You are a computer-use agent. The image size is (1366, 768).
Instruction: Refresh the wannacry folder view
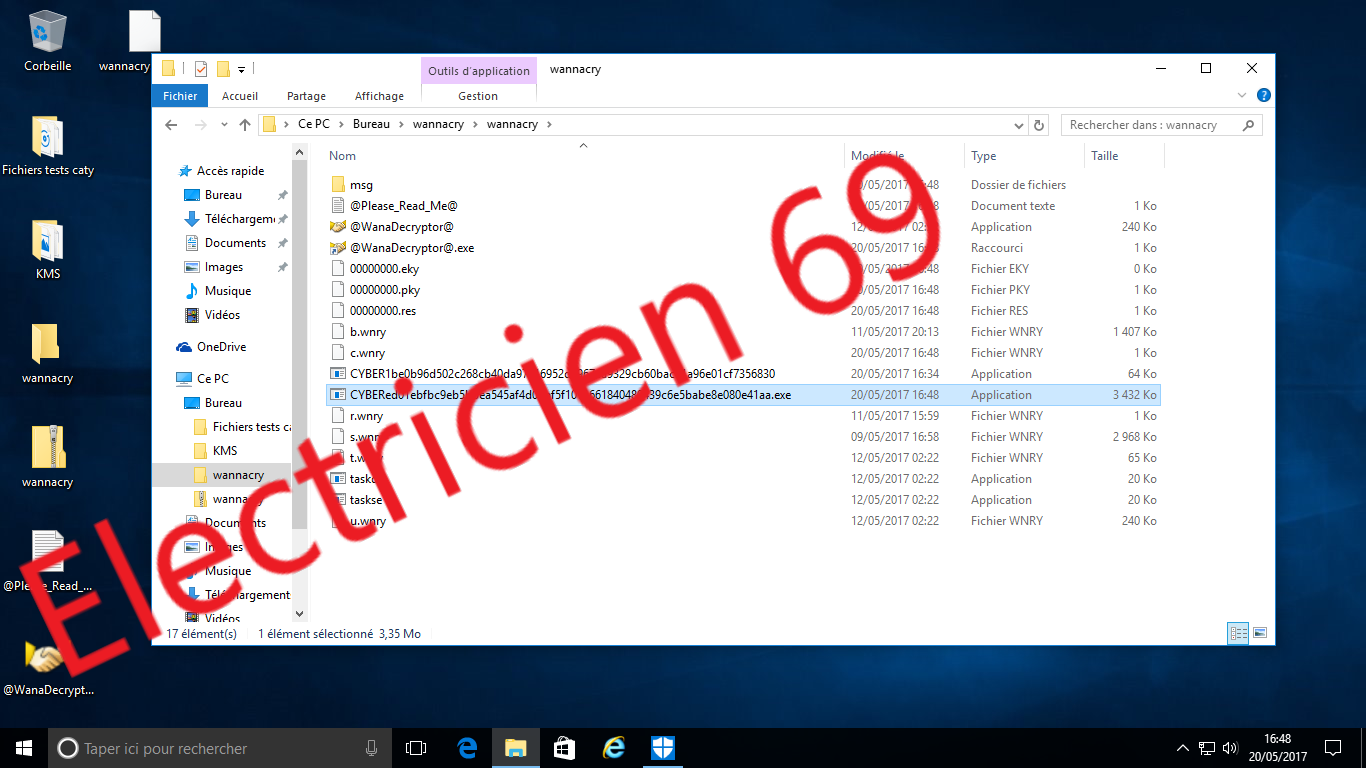click(1039, 125)
